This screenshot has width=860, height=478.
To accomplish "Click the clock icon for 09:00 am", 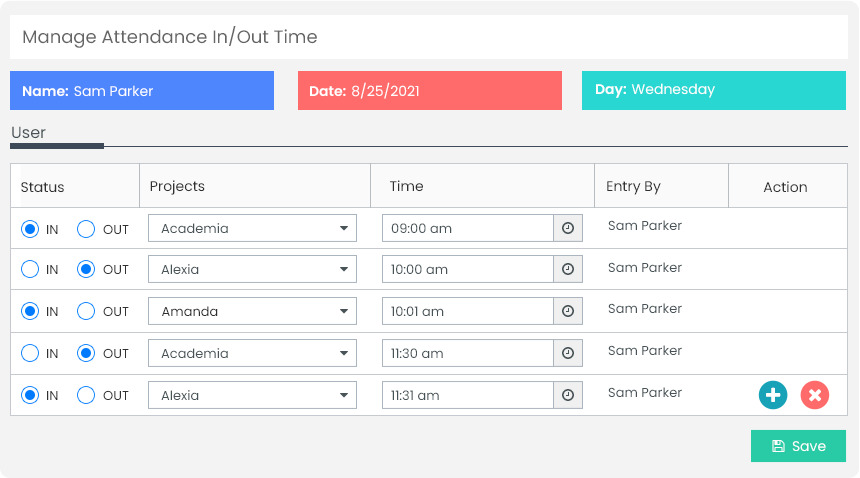I will 568,228.
